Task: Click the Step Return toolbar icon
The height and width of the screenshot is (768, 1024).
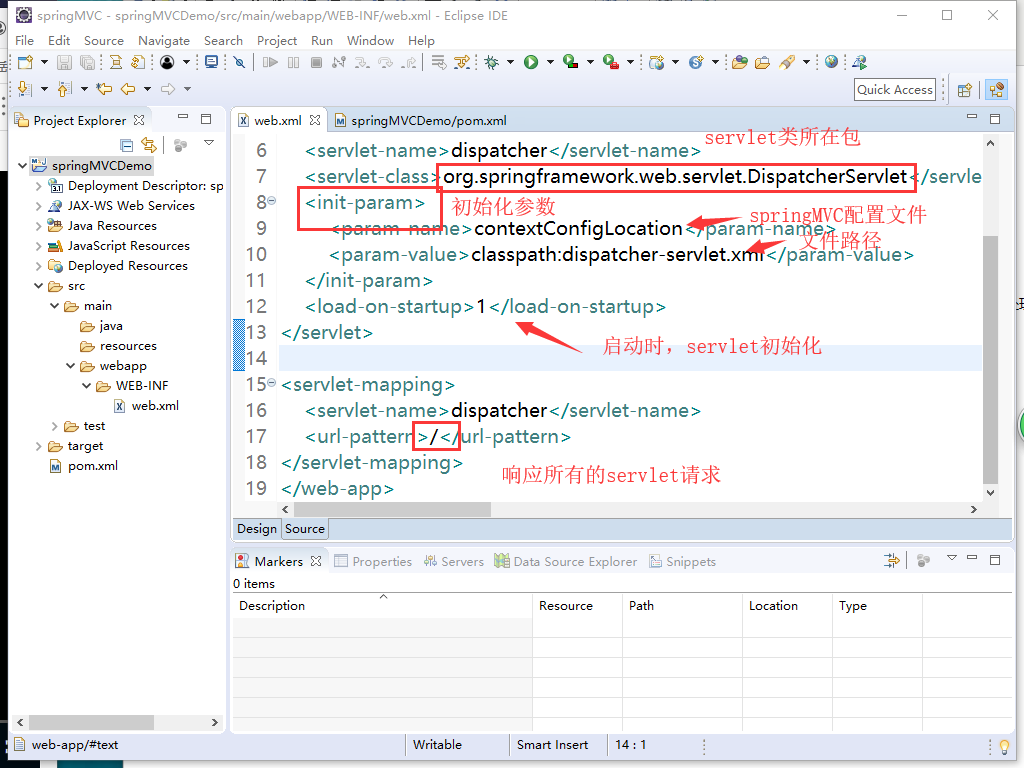Action: 409,62
